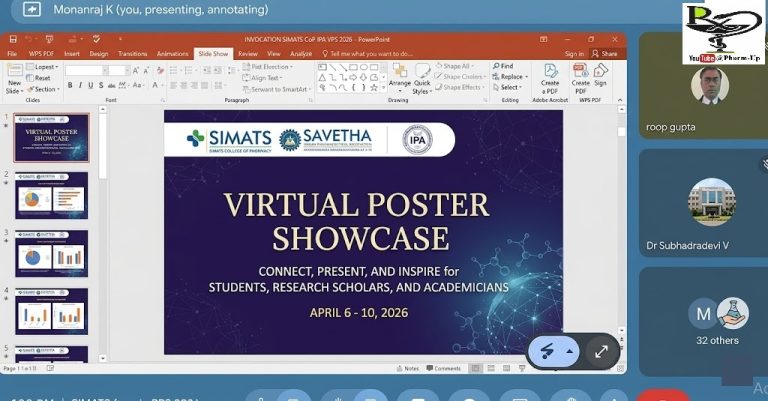Expand the shared screen to fullscreen
This screenshot has width=768, height=401.
click(x=601, y=351)
